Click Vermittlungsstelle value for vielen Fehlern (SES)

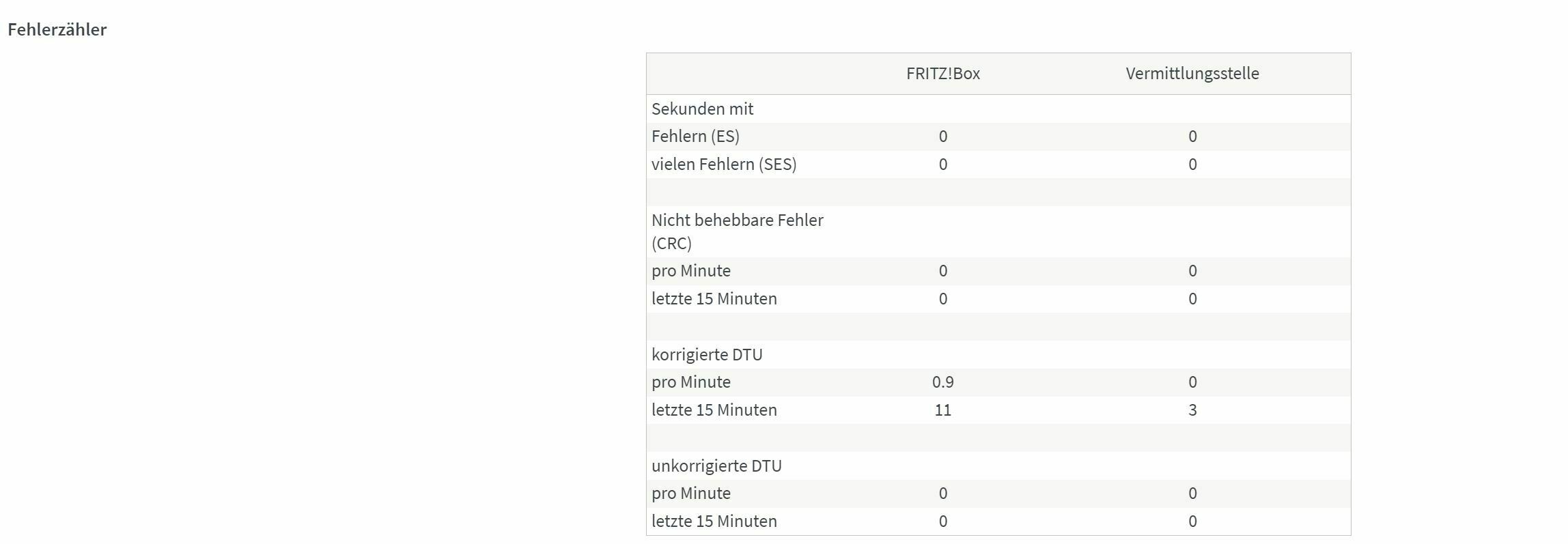1192,164
